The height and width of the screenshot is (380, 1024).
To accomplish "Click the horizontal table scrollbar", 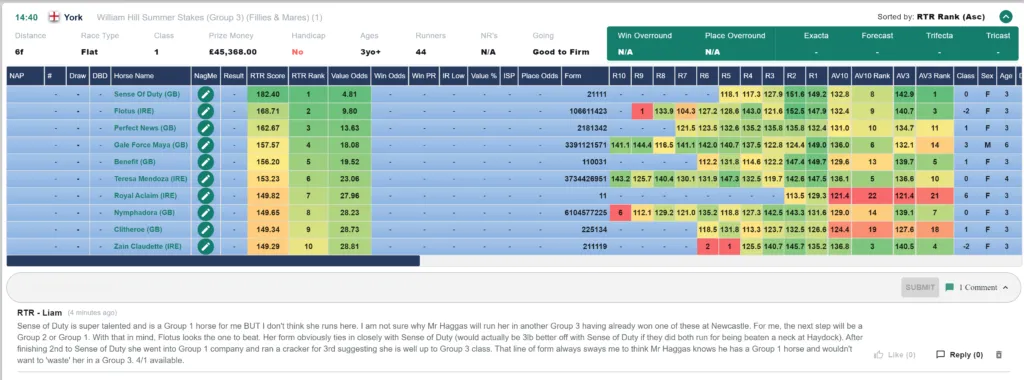I will pyautogui.click(x=213, y=261).
